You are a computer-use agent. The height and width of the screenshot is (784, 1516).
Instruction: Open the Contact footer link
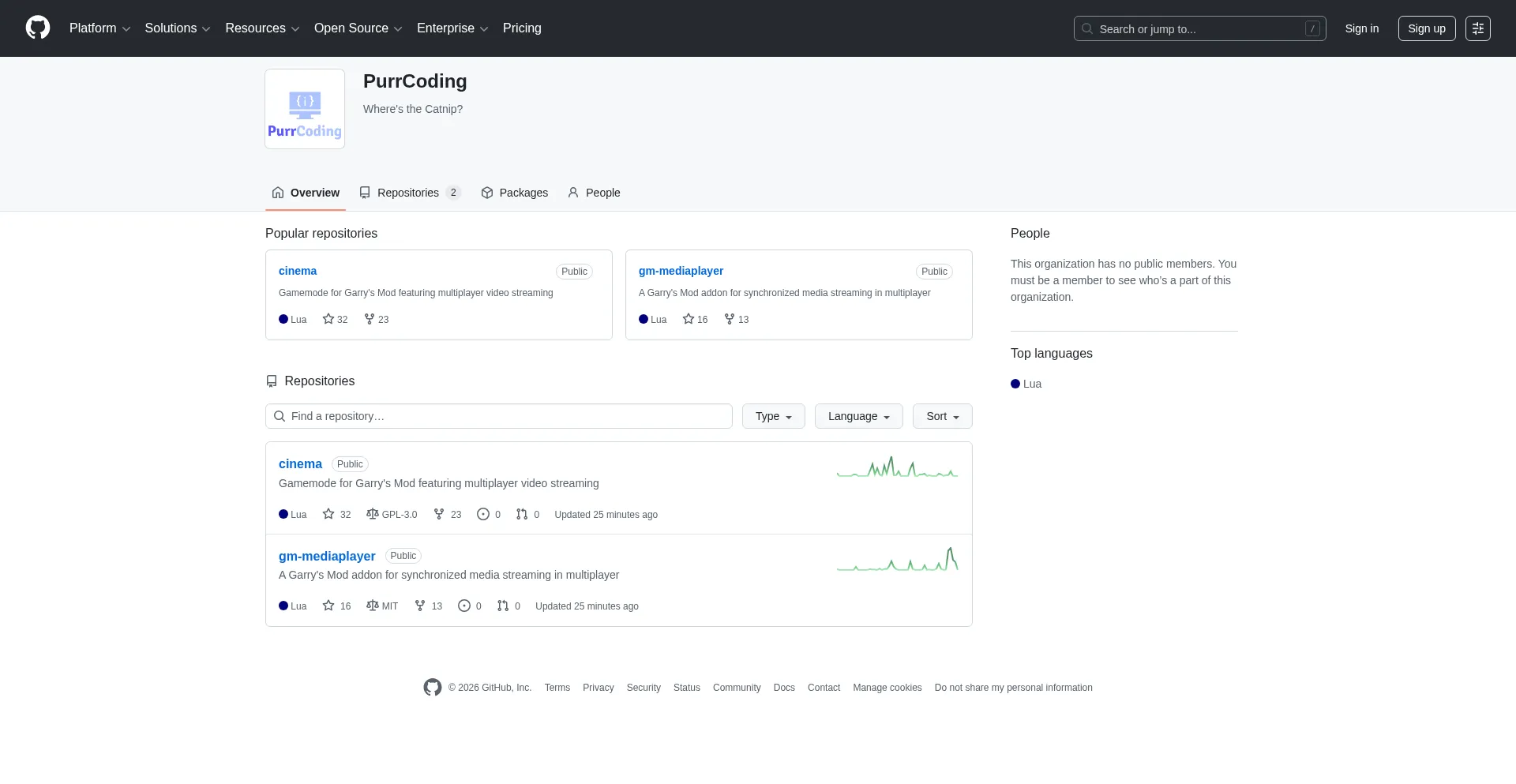tap(824, 688)
